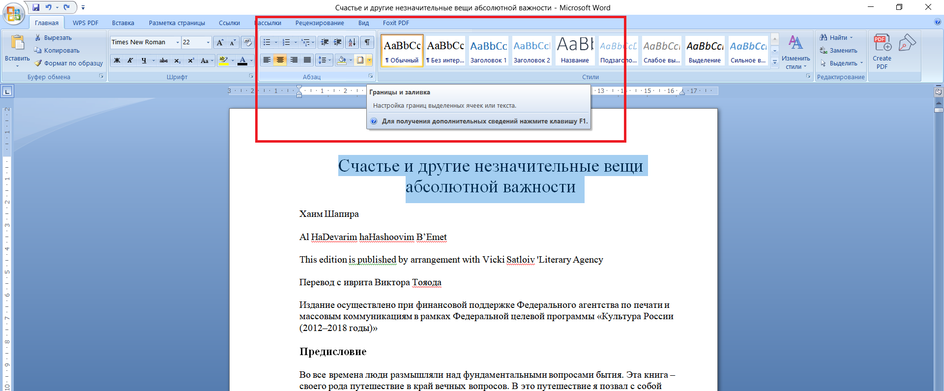Toggle strikethrough abc formatting
Image resolution: width=944 pixels, height=391 pixels.
click(x=164, y=60)
